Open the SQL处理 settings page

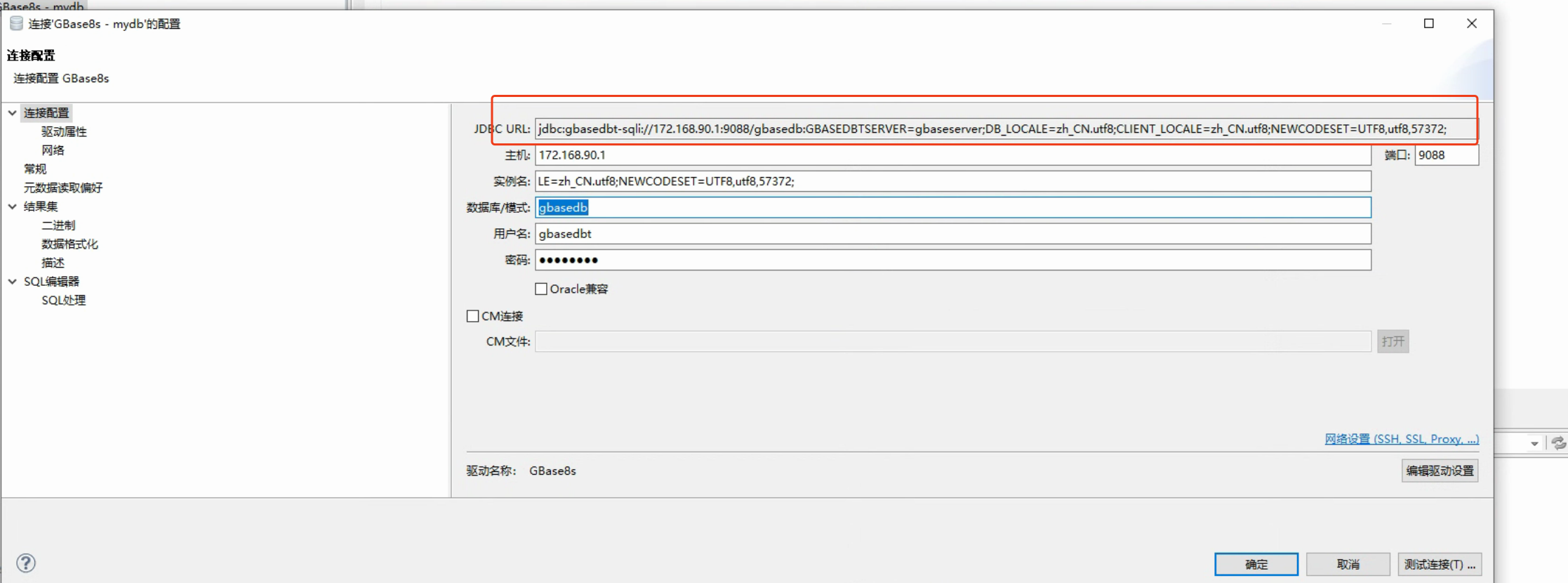click(63, 300)
